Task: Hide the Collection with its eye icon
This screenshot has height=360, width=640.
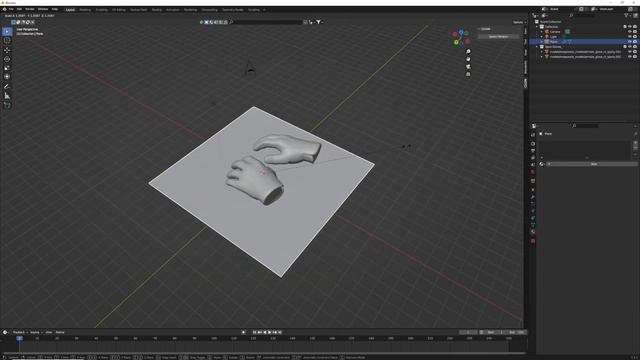Action: pos(630,27)
